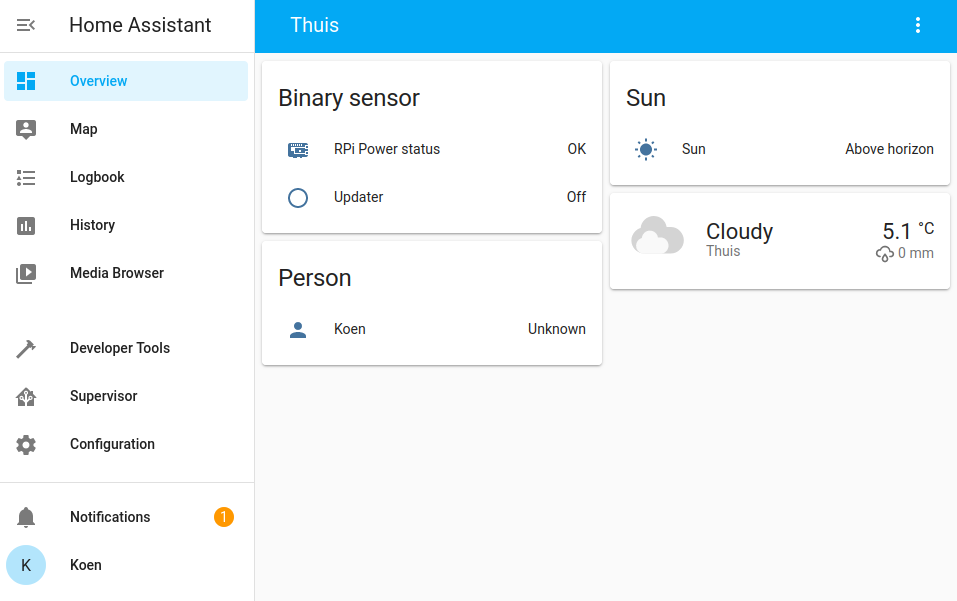Image resolution: width=957 pixels, height=601 pixels.
Task: Click the Sun entity icon
Action: tap(645, 149)
